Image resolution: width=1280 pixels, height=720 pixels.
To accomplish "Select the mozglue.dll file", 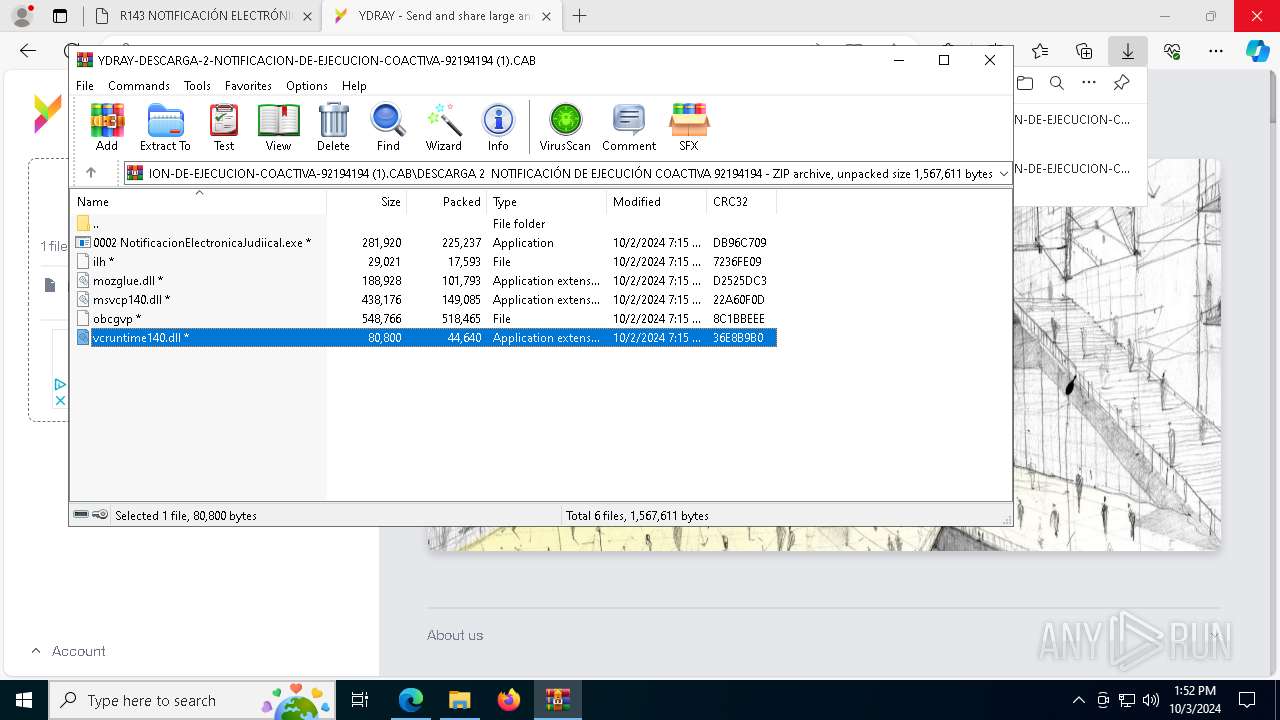I will 424,281.
